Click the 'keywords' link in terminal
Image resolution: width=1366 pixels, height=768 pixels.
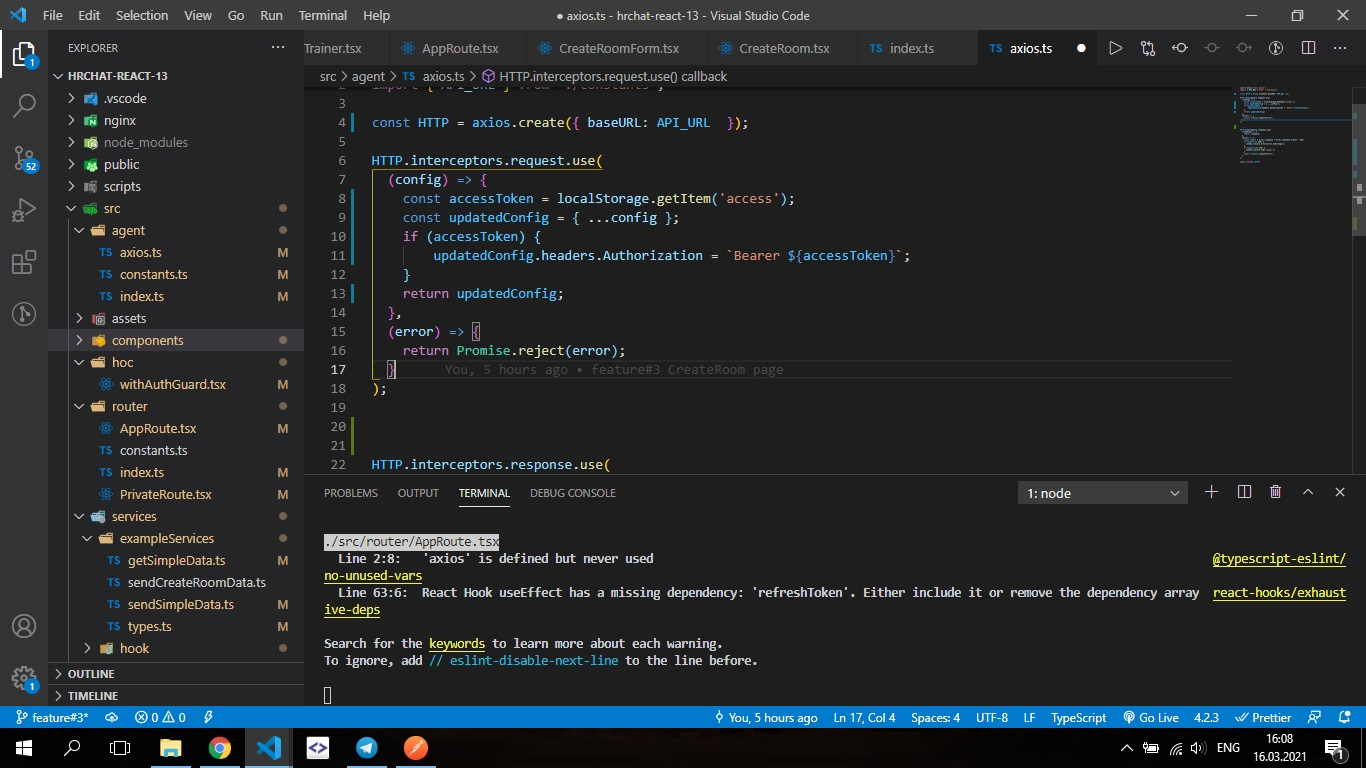(x=457, y=644)
